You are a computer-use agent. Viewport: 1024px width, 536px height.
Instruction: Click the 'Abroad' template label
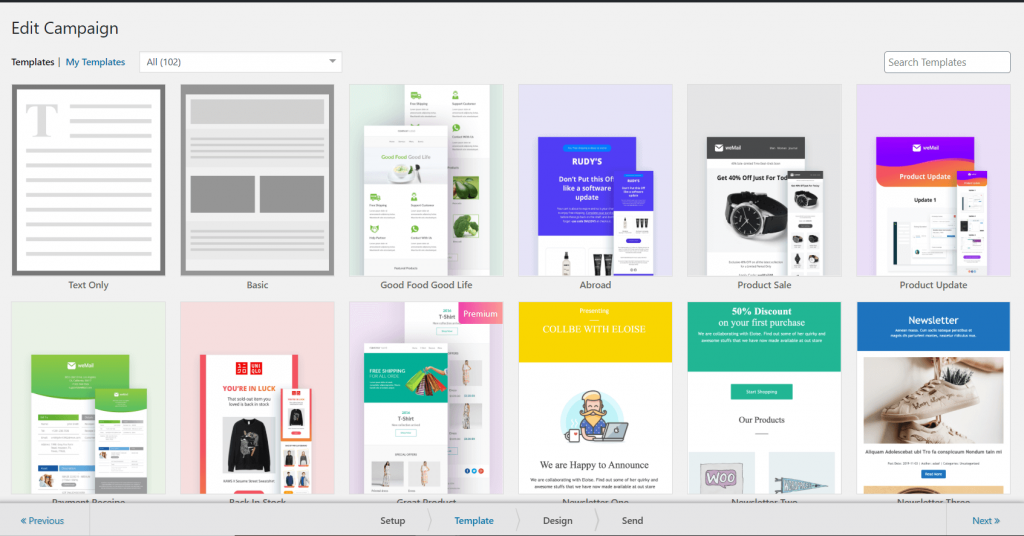596,285
